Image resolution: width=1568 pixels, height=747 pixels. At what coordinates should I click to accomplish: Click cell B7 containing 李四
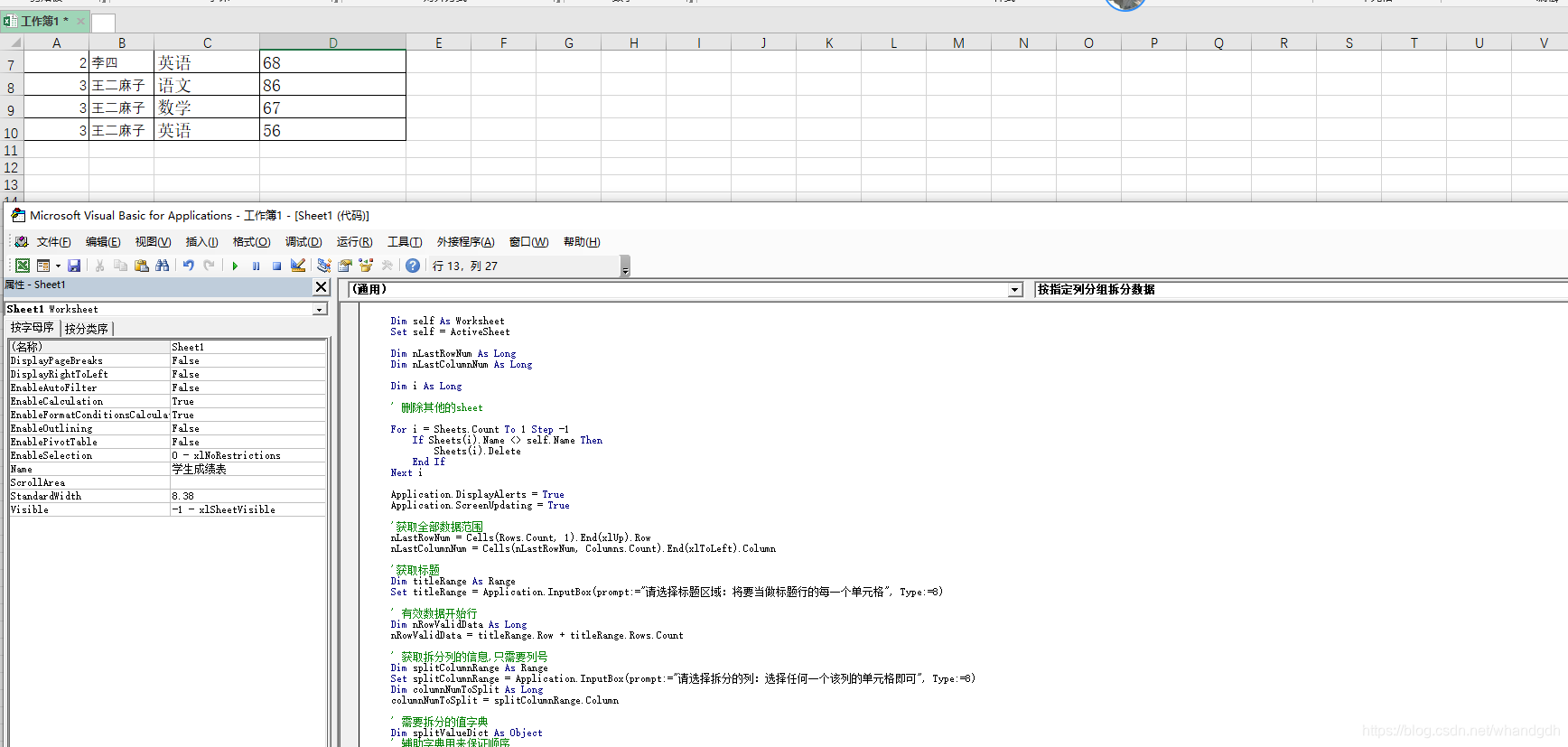coord(121,62)
